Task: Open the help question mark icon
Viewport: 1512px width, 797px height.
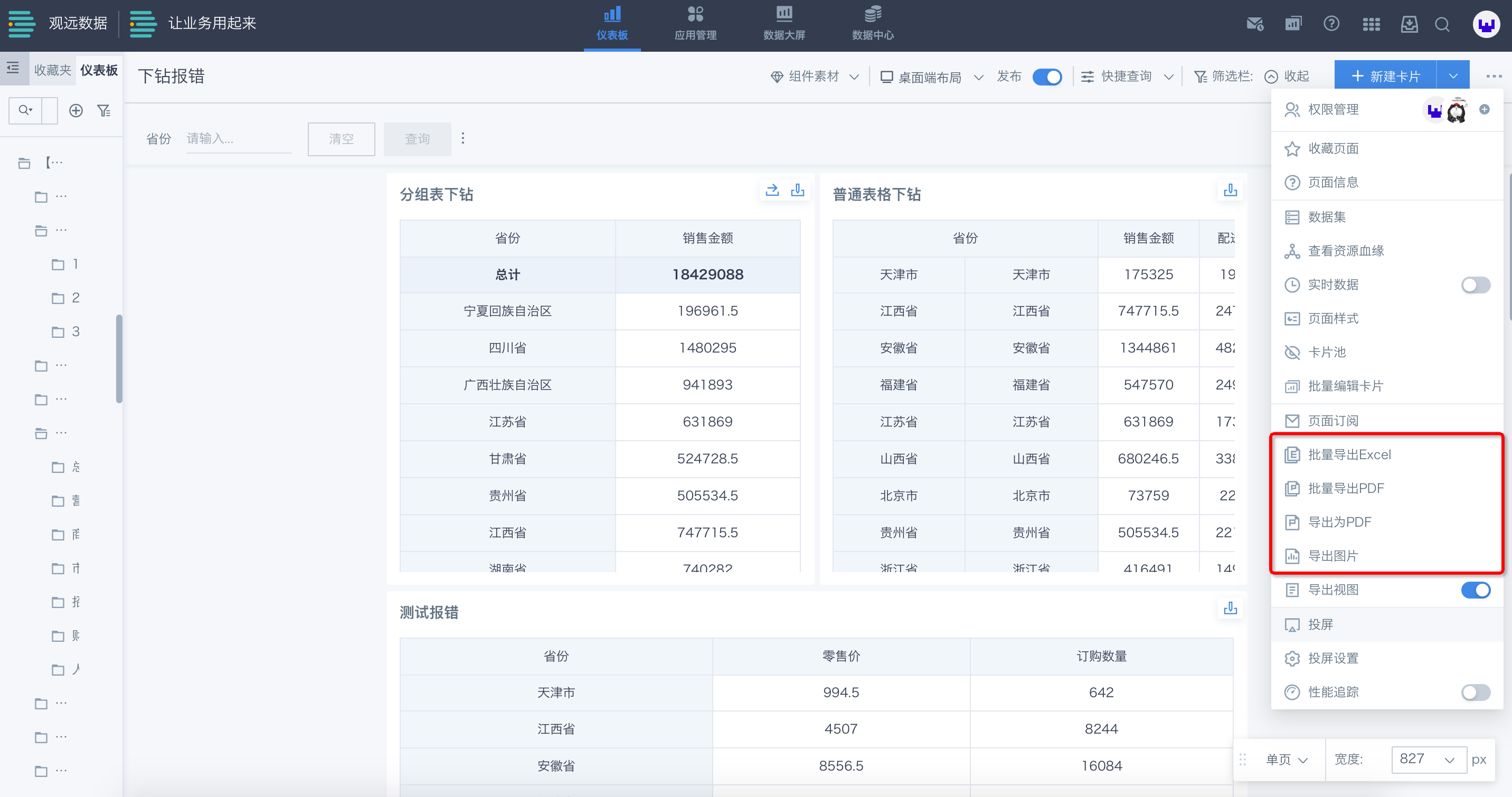Action: pos(1331,24)
